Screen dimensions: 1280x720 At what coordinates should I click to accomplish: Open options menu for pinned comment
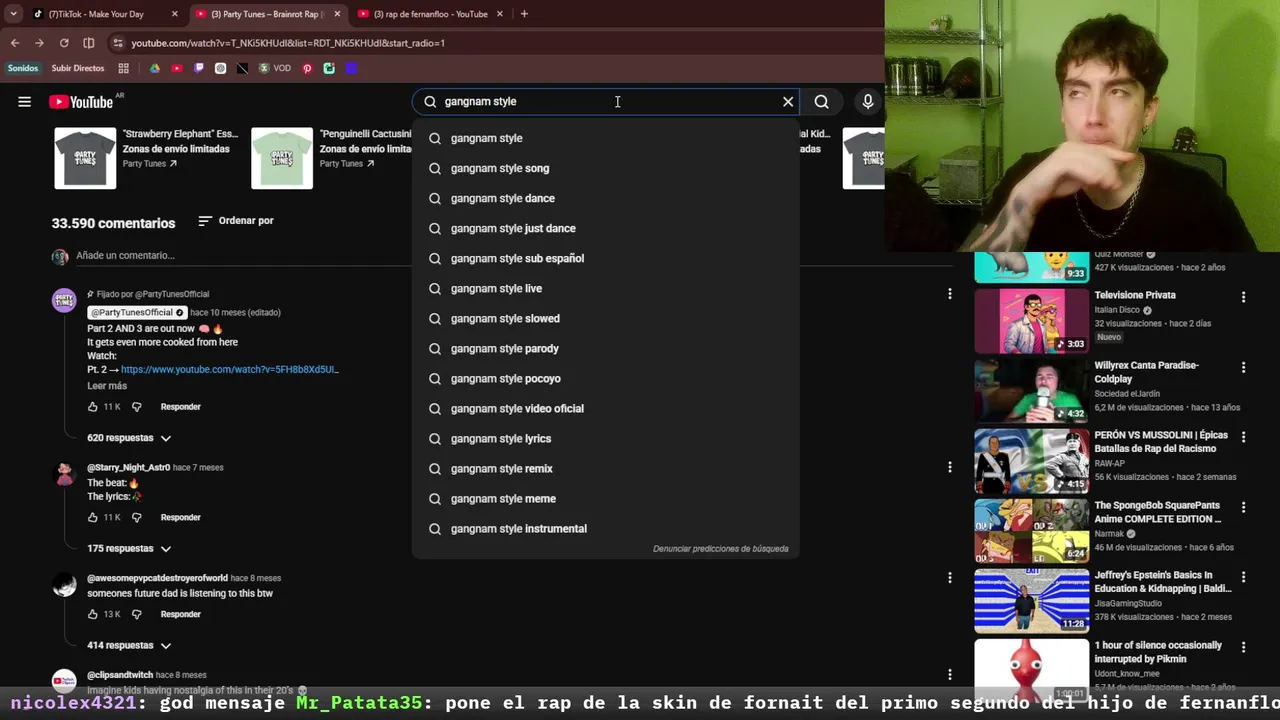(950, 294)
